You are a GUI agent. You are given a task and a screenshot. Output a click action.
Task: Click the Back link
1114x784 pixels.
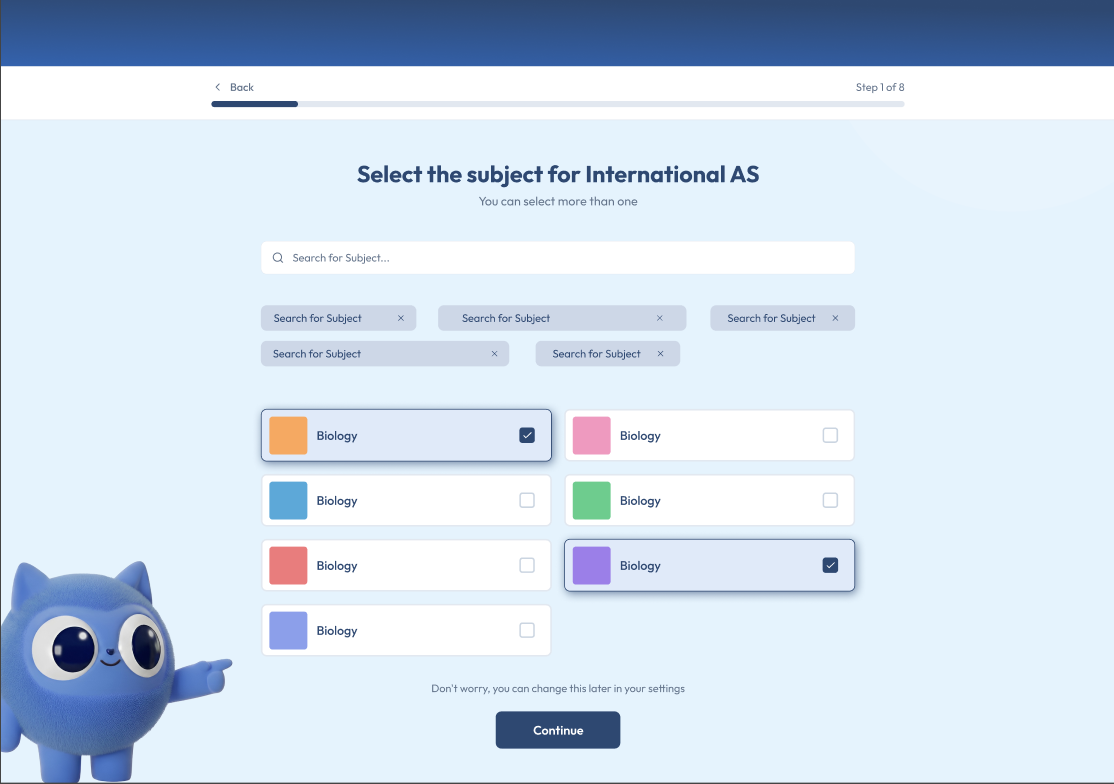[241, 87]
